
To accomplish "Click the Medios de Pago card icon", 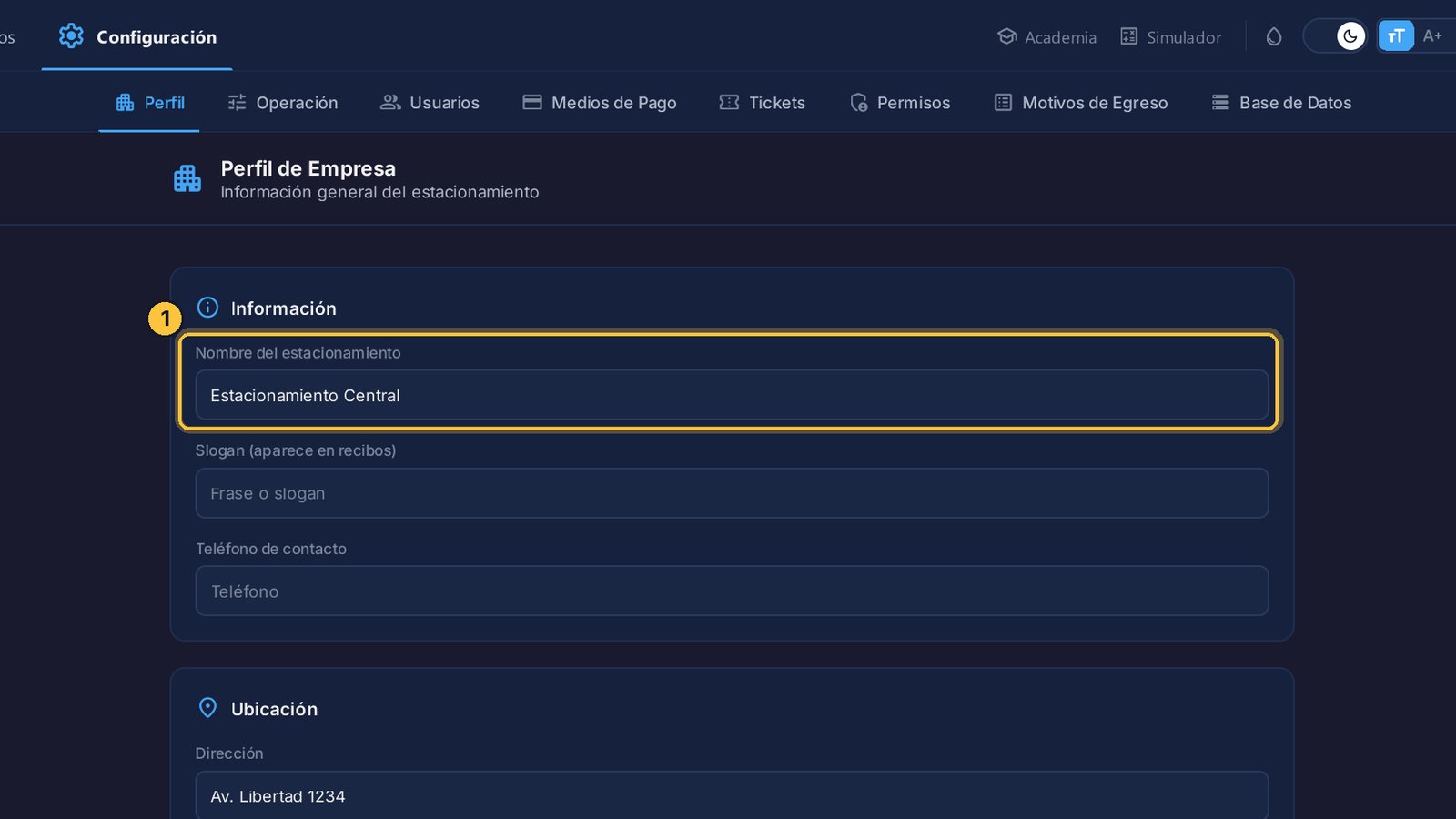I will [532, 102].
